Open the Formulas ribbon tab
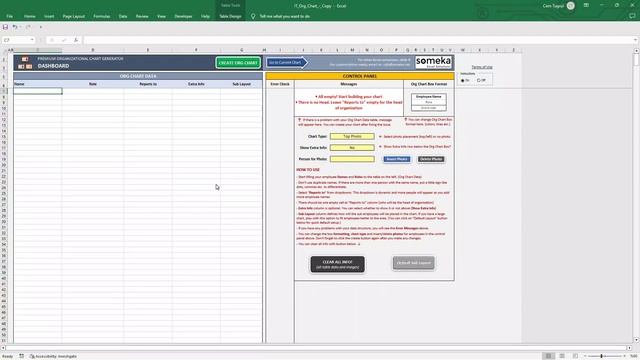Screen dimensions: 640x360 click(x=102, y=16)
